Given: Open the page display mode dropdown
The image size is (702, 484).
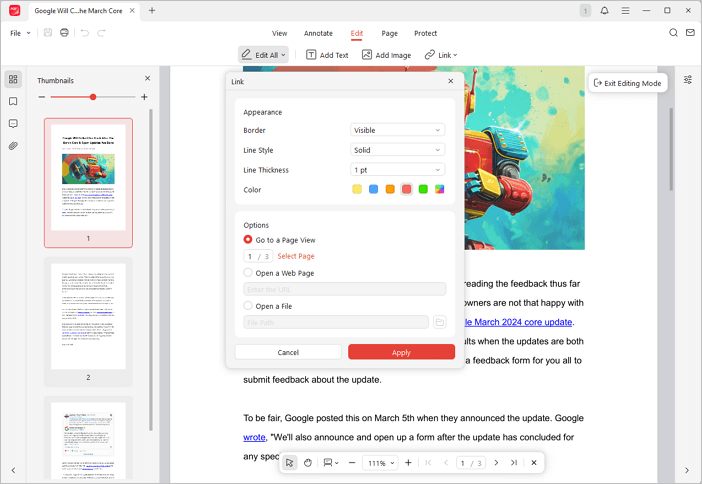Looking at the screenshot, I should pos(331,463).
